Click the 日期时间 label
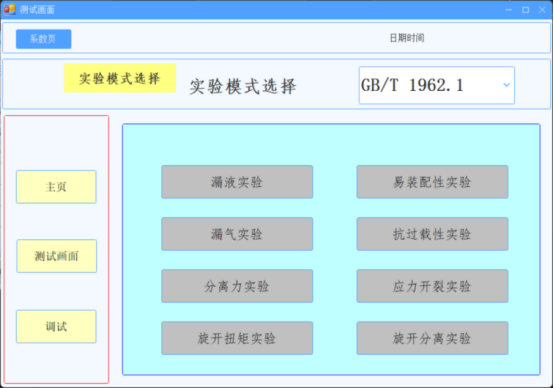 coord(407,38)
